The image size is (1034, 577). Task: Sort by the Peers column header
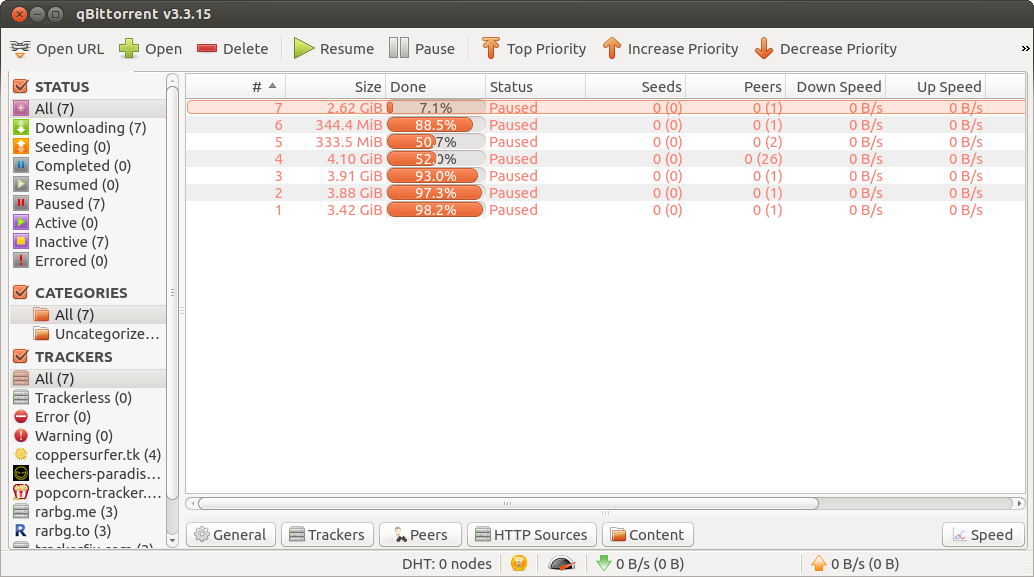(x=735, y=86)
